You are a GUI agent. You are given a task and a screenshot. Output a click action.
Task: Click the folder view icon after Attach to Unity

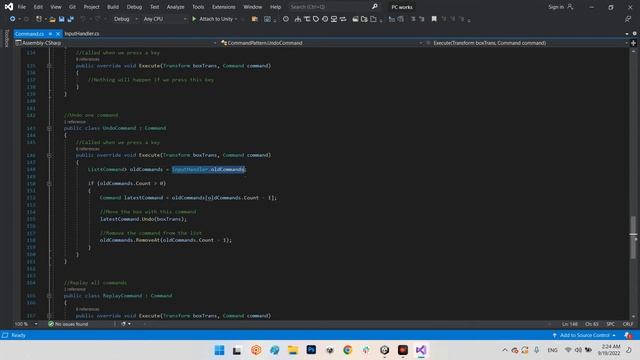coord(255,19)
